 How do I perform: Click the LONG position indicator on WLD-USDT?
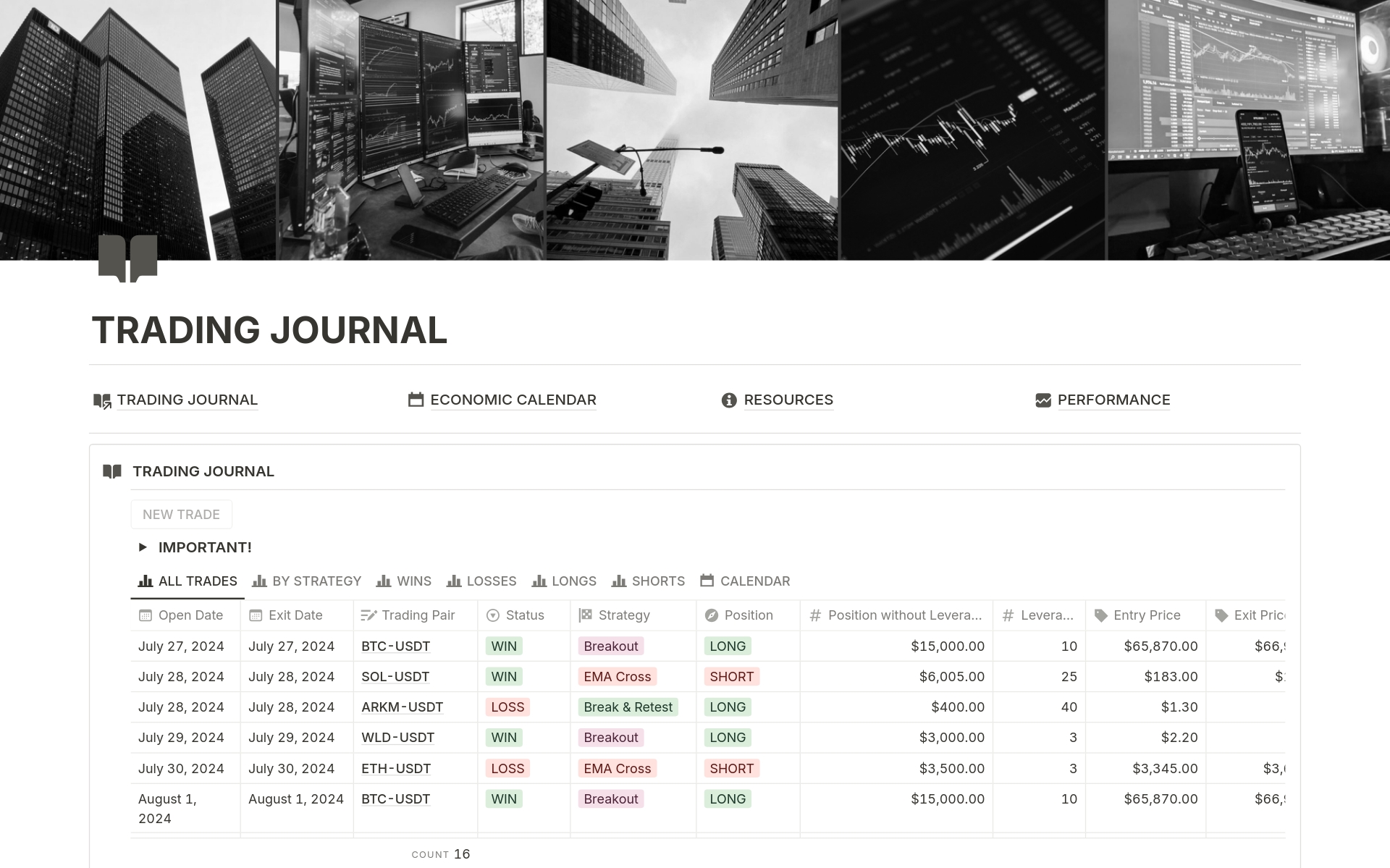pyautogui.click(x=728, y=737)
